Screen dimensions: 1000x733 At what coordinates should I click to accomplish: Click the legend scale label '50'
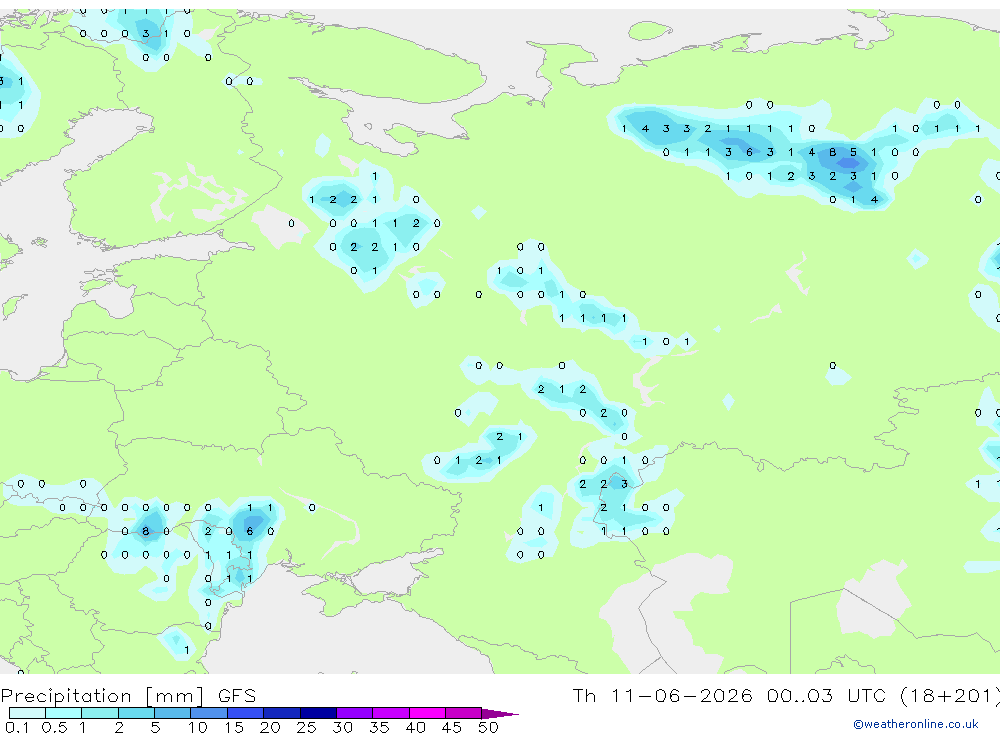(489, 727)
